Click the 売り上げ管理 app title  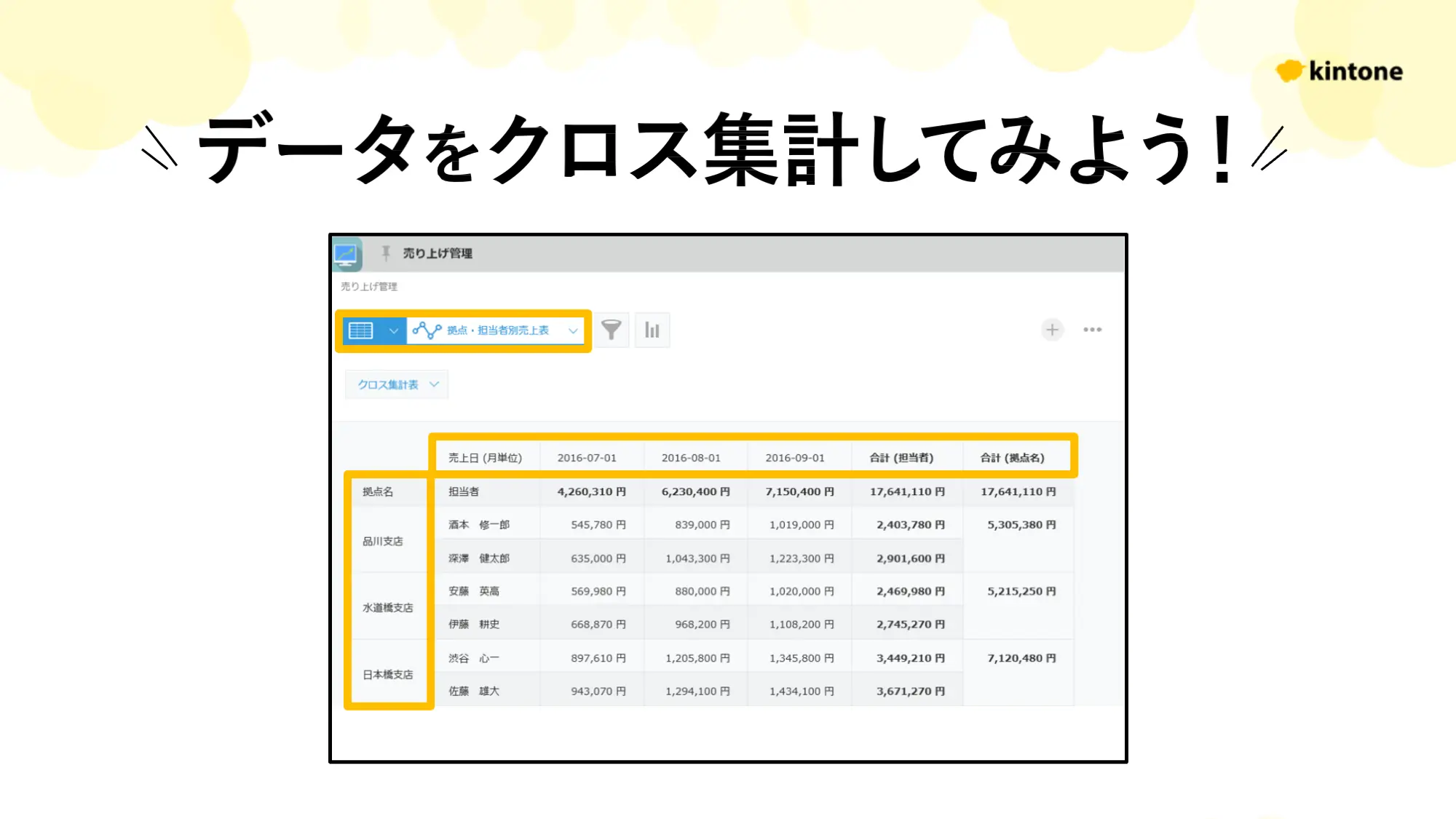click(x=438, y=253)
